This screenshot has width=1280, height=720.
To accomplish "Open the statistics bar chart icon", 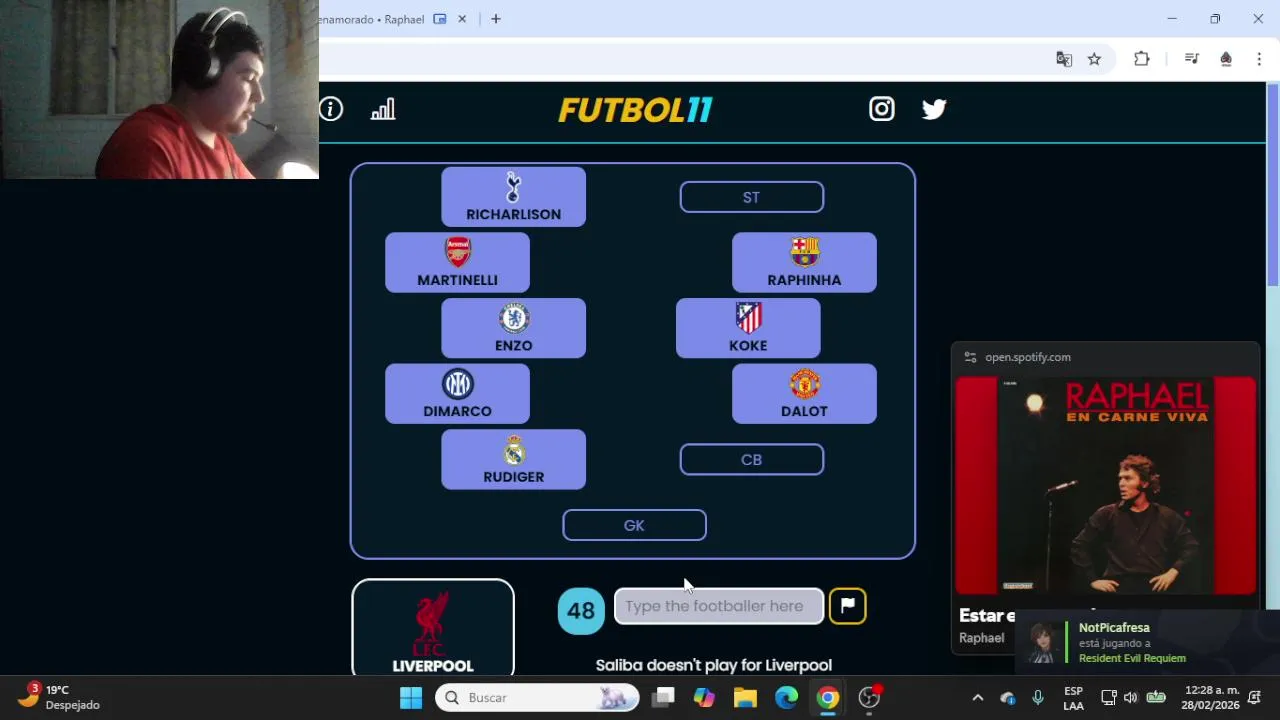I will tap(383, 109).
